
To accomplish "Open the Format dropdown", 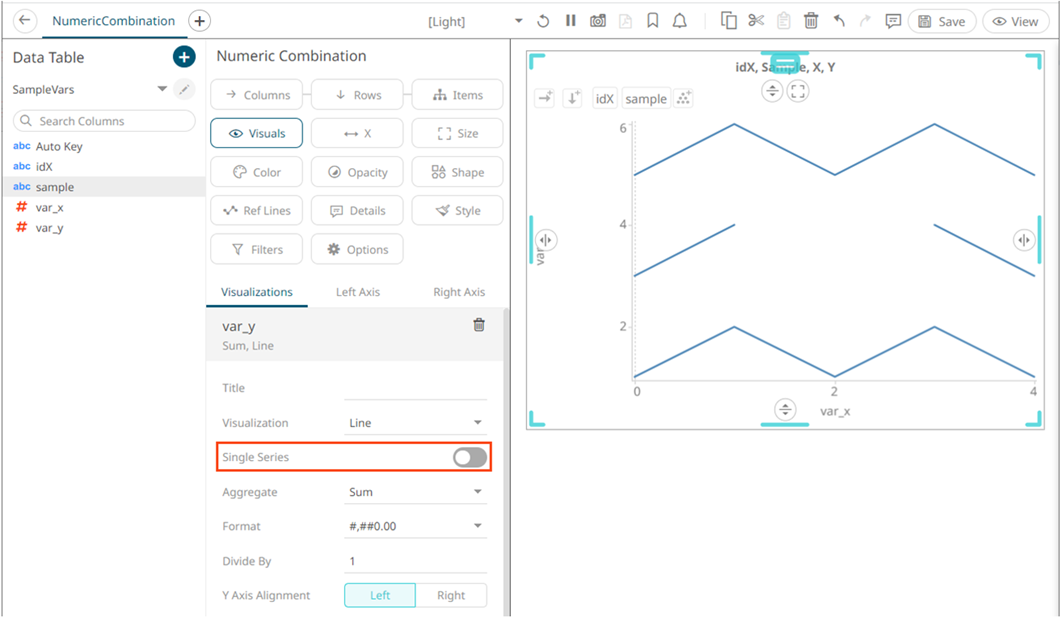I will 415,526.
